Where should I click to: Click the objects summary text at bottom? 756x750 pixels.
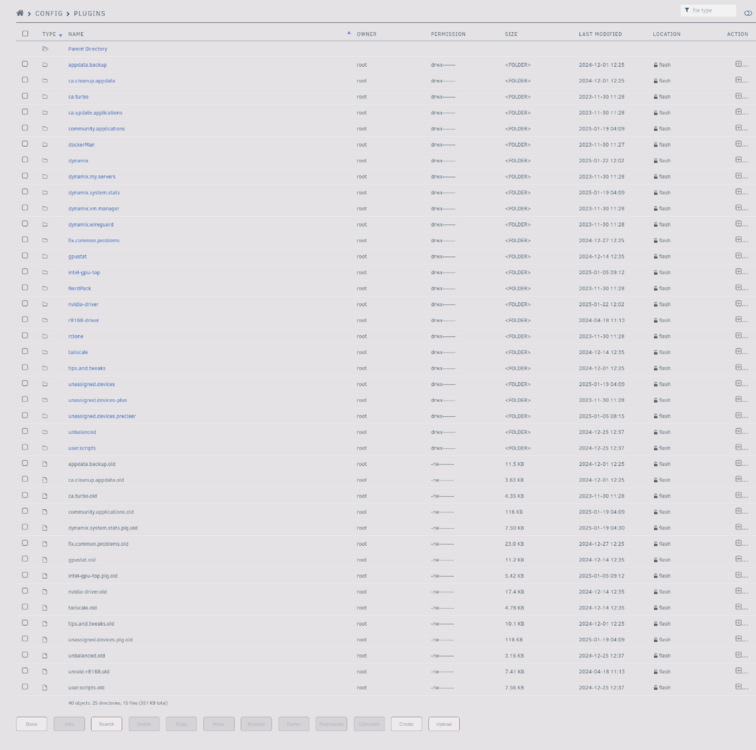(118, 703)
